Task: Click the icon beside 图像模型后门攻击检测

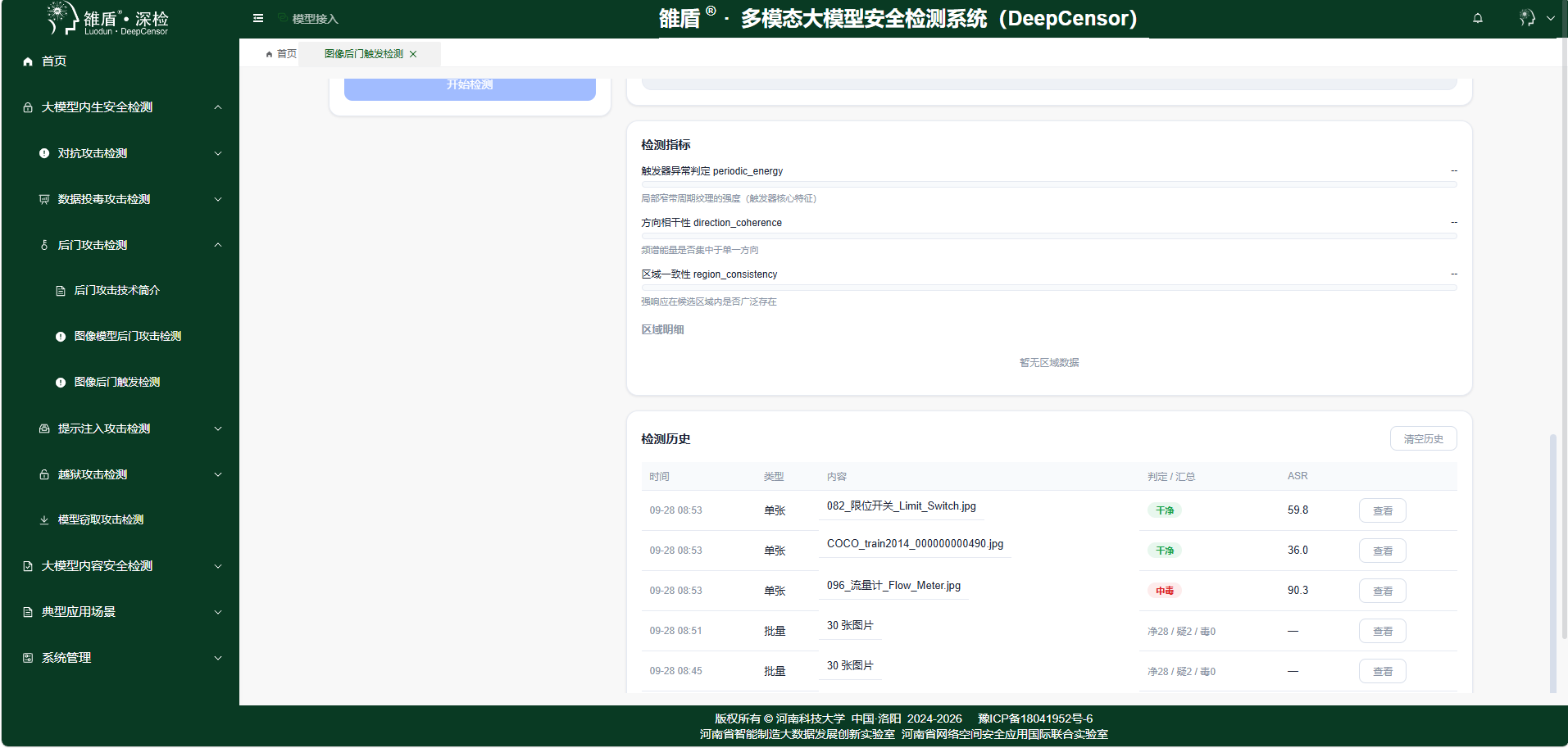Action: (x=61, y=337)
